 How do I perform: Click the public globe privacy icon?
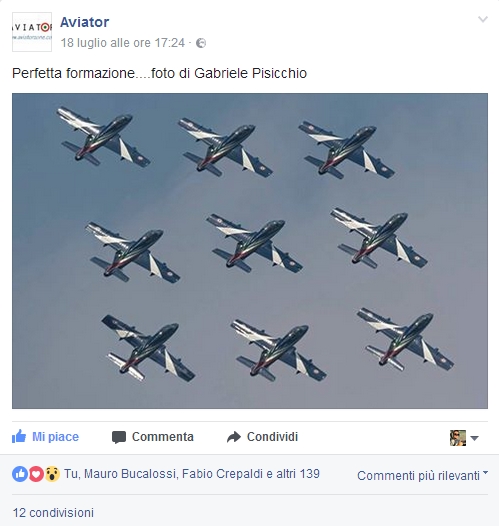201,43
